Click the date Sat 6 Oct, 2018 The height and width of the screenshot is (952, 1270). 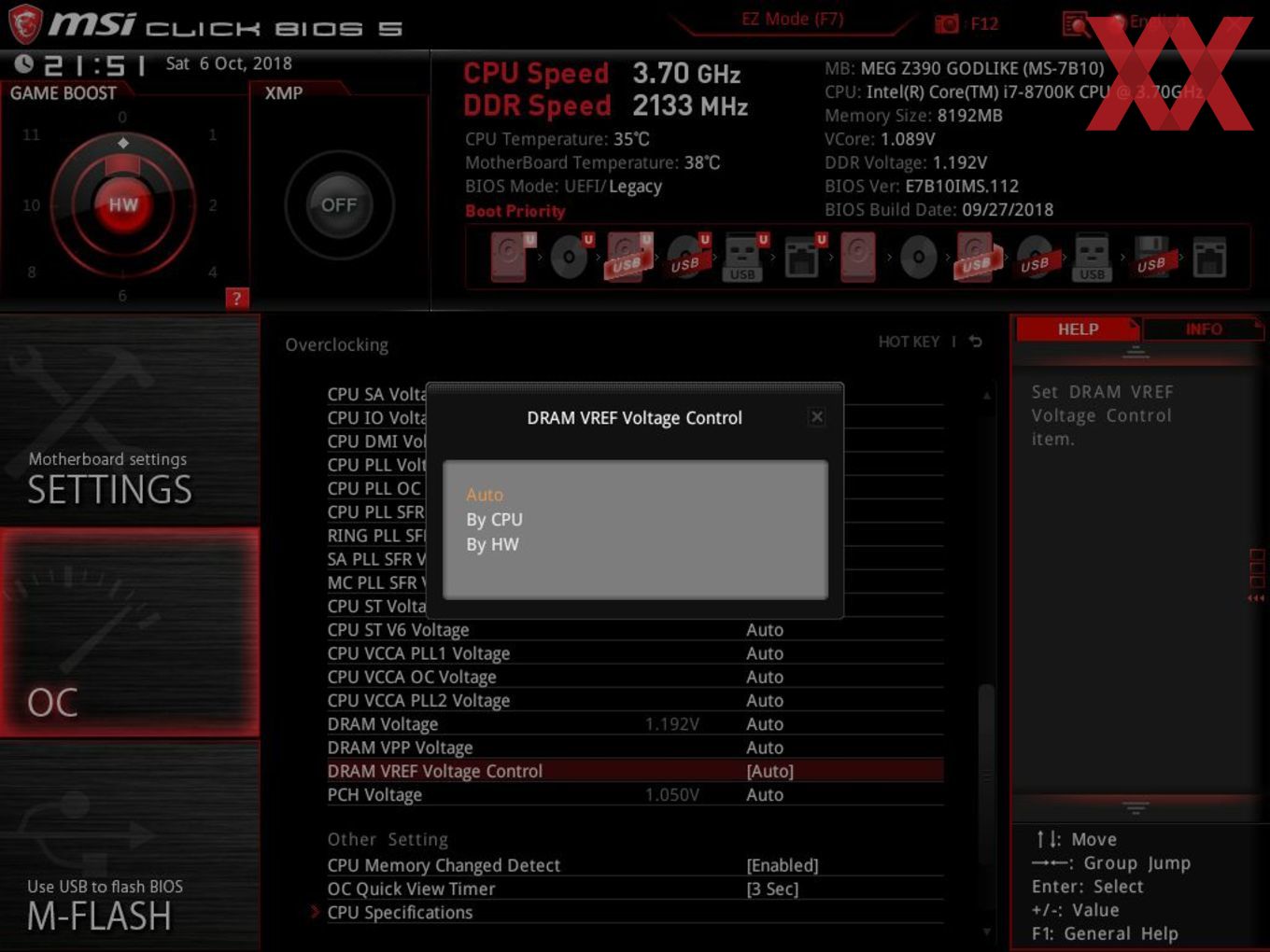tap(229, 63)
